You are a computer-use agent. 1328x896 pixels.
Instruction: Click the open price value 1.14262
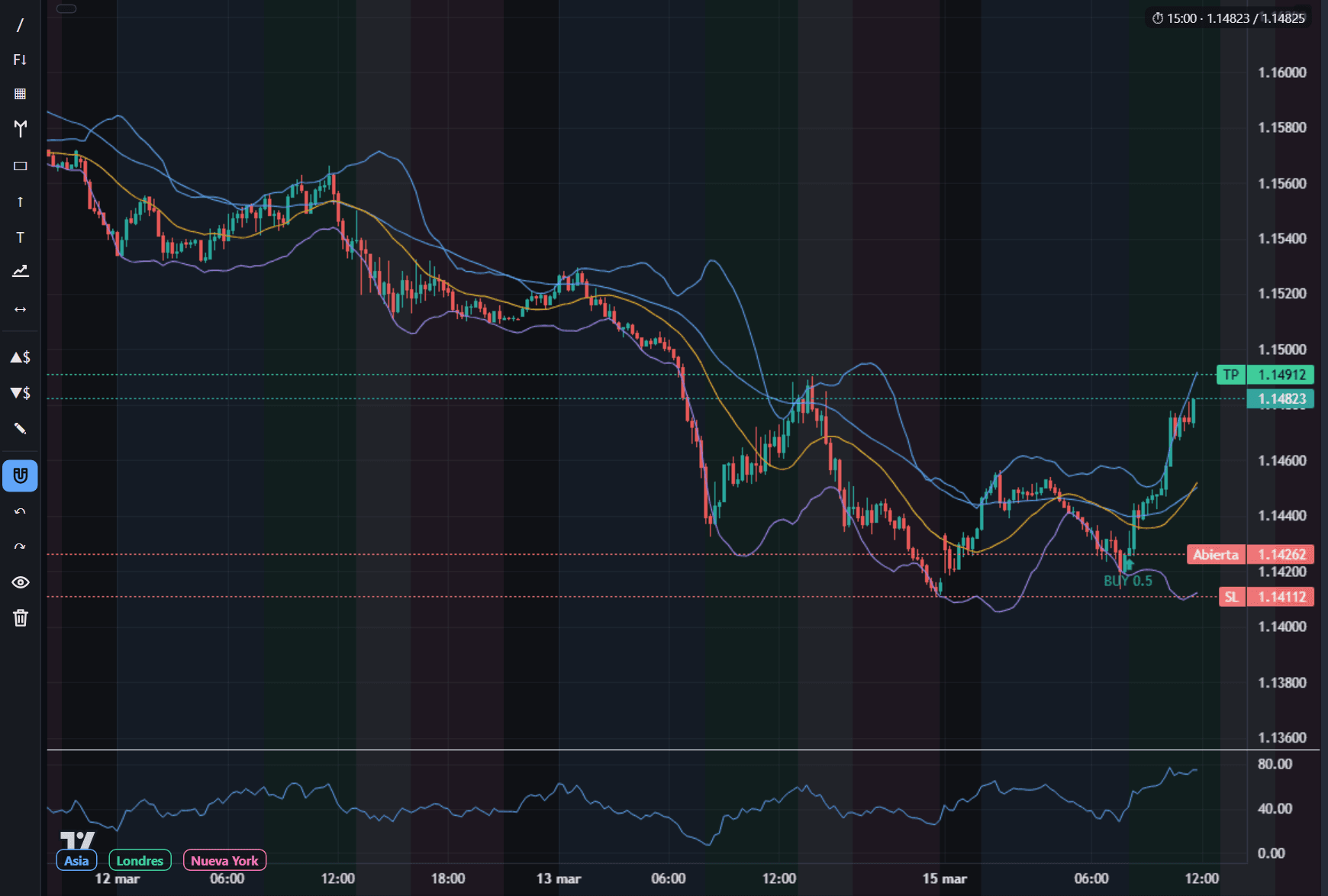pos(1281,555)
